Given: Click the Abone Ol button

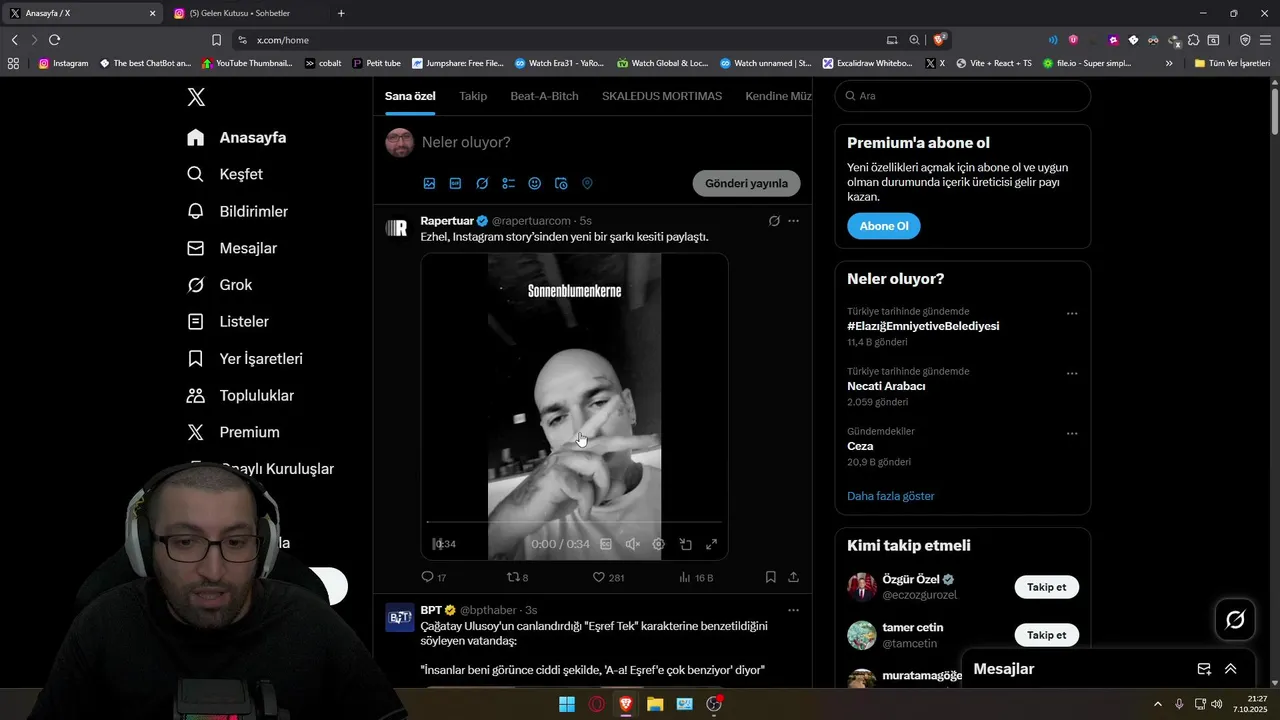Looking at the screenshot, I should click(x=884, y=226).
